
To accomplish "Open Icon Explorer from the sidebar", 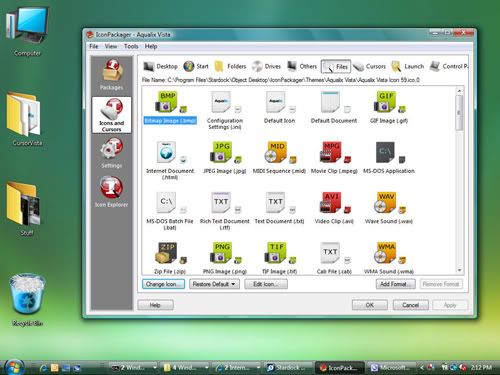I will [x=111, y=192].
